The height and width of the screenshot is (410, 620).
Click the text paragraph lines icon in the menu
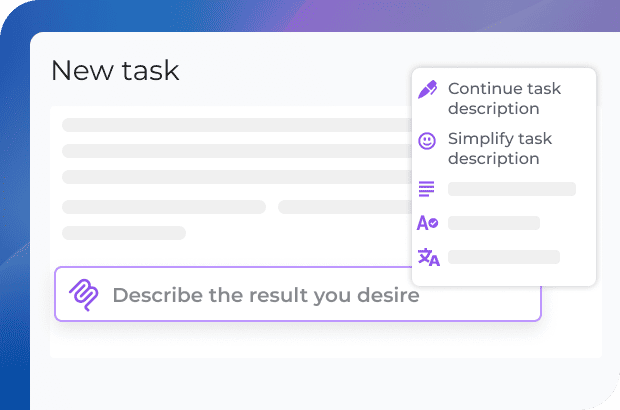(427, 189)
